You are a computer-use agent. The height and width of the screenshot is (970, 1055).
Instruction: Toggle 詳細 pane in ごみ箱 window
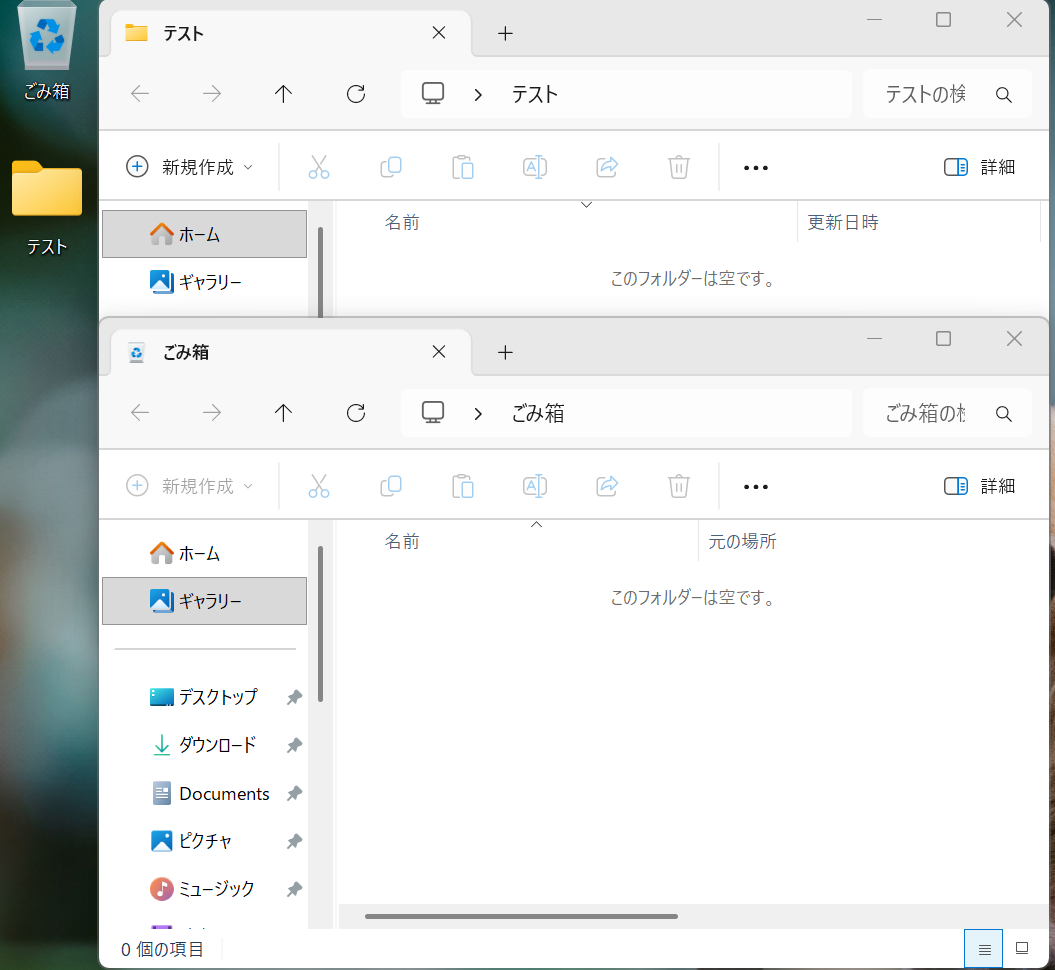click(x=979, y=486)
